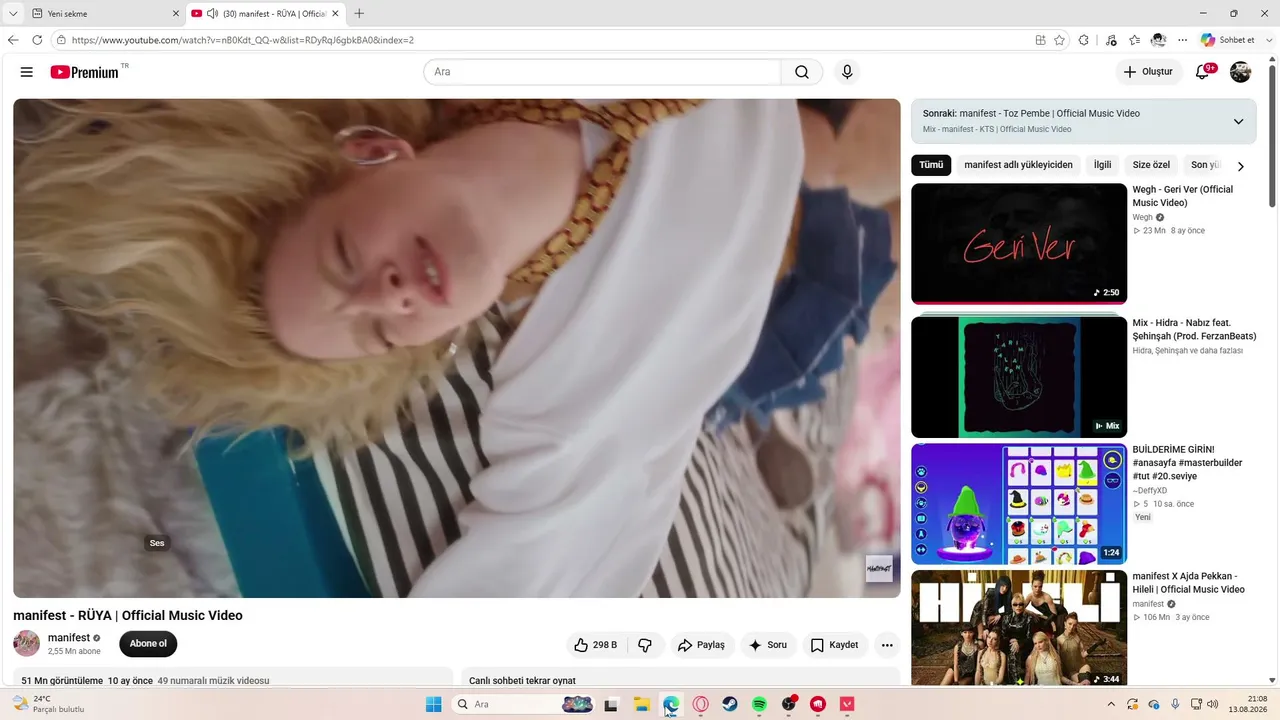Image resolution: width=1280 pixels, height=720 pixels.
Task: Open a new browser tab
Action: 359,13
